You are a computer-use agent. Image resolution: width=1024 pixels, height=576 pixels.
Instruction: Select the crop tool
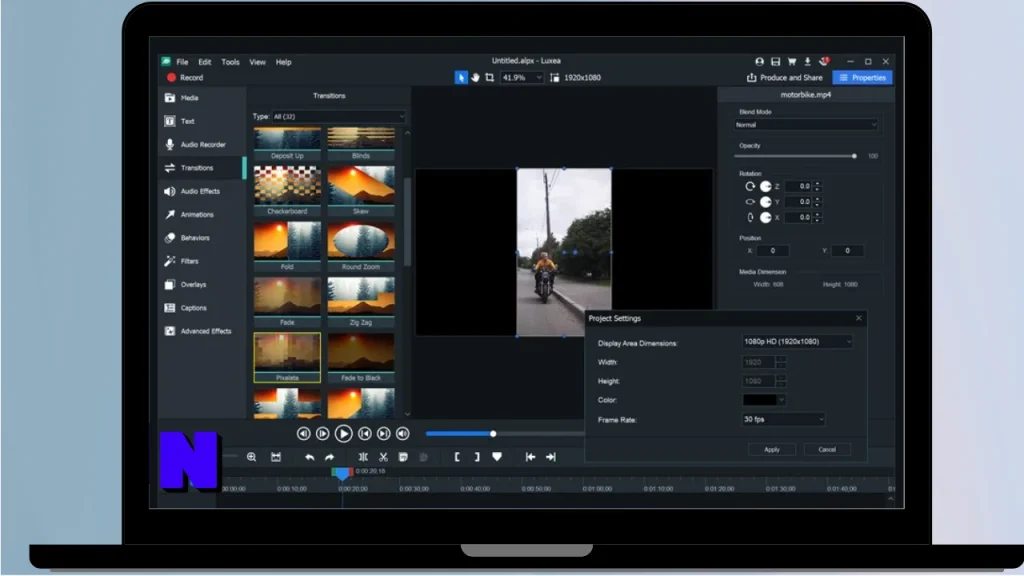coord(489,78)
